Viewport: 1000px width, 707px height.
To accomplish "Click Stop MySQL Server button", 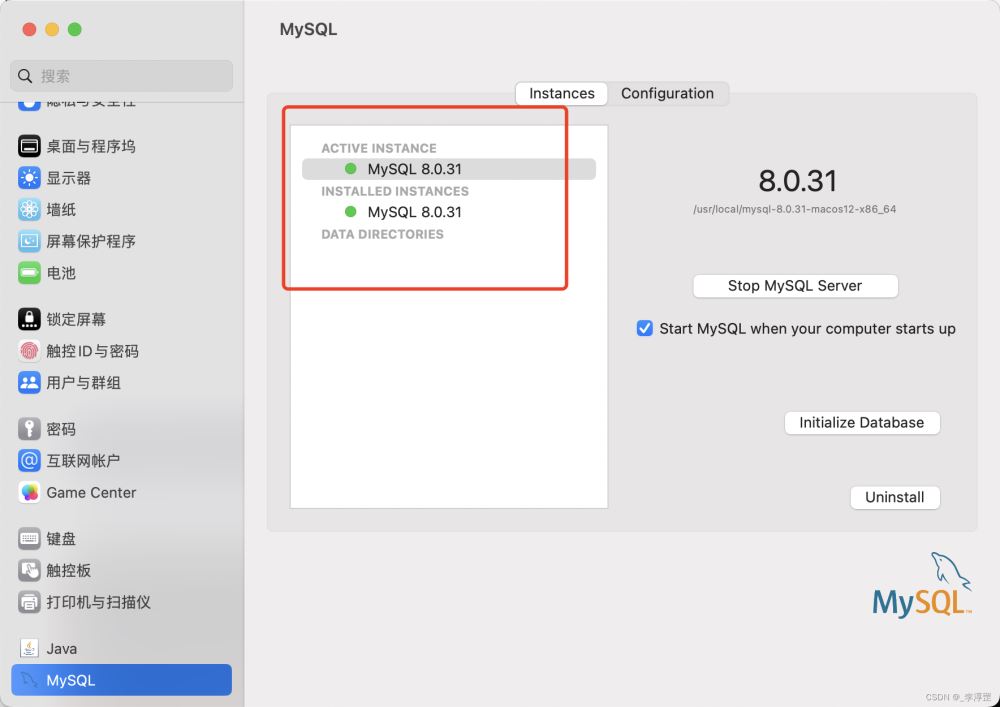I will (795, 286).
